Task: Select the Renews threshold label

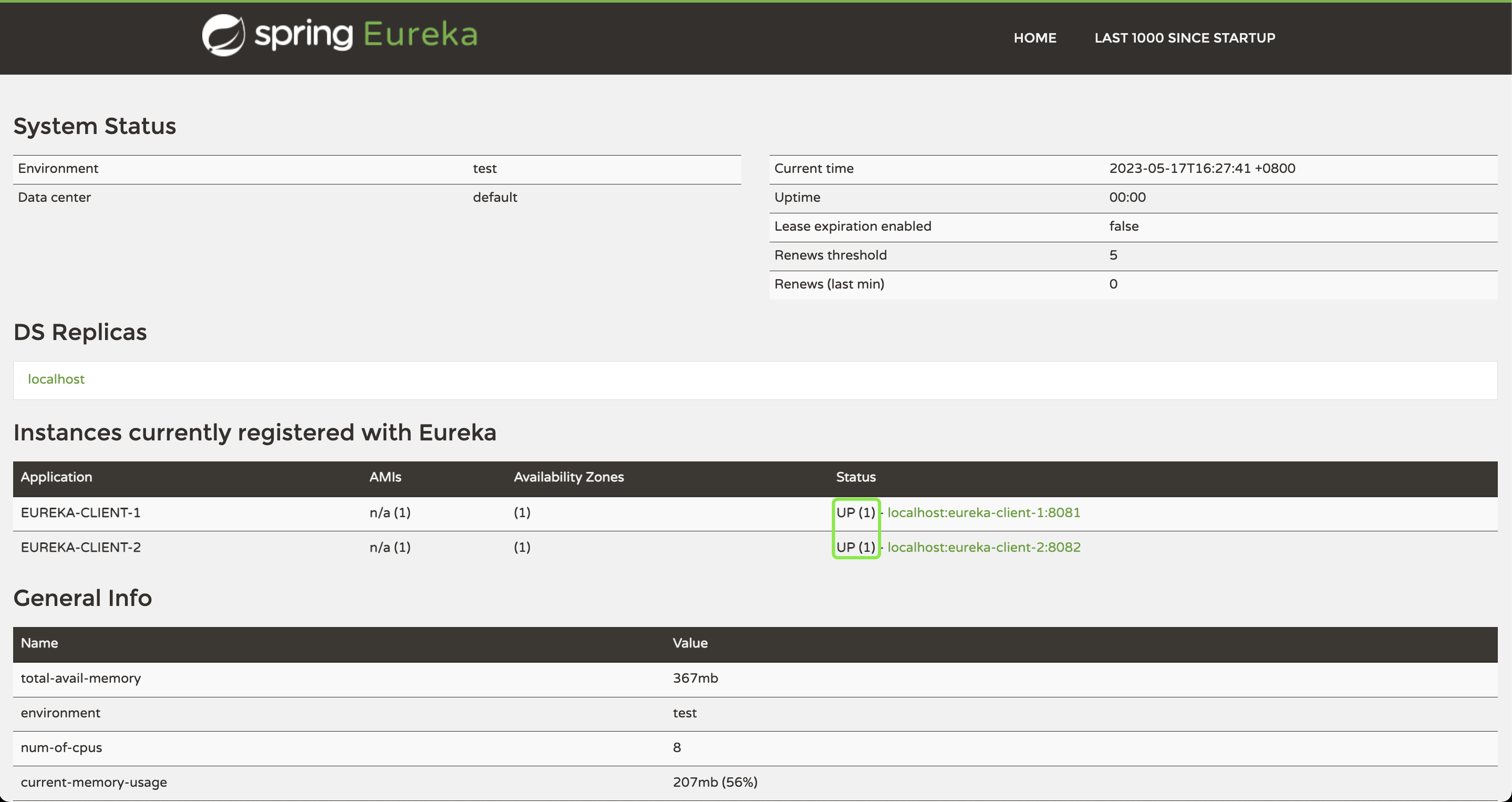Action: [830, 255]
